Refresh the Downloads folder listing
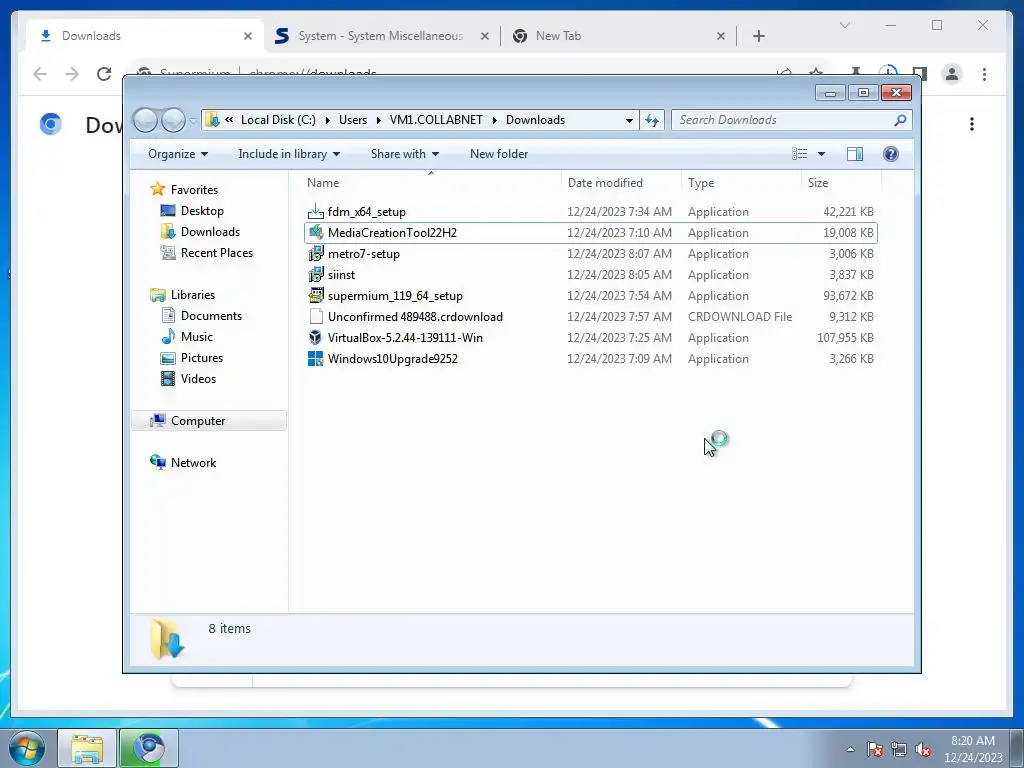The image size is (1024, 768). (652, 120)
